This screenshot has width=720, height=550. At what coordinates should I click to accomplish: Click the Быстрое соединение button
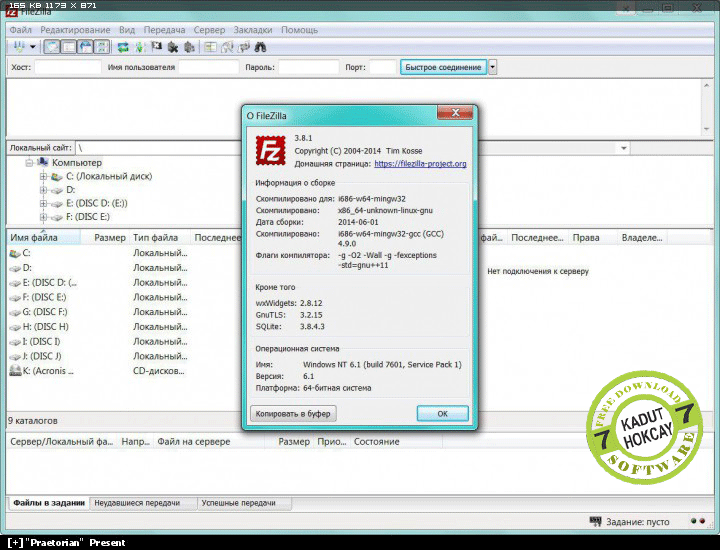click(443, 67)
